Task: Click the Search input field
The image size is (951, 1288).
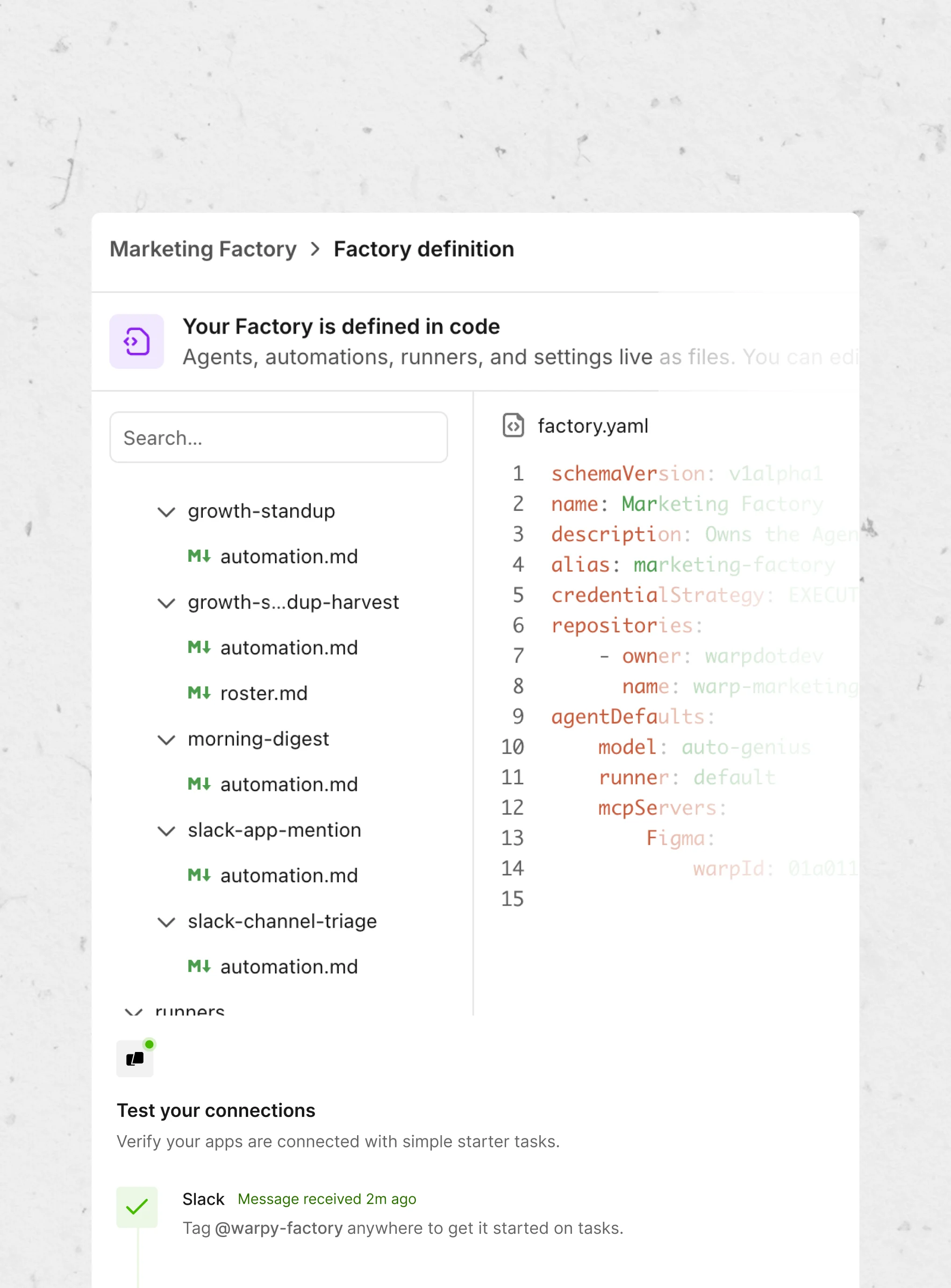Action: (x=279, y=437)
